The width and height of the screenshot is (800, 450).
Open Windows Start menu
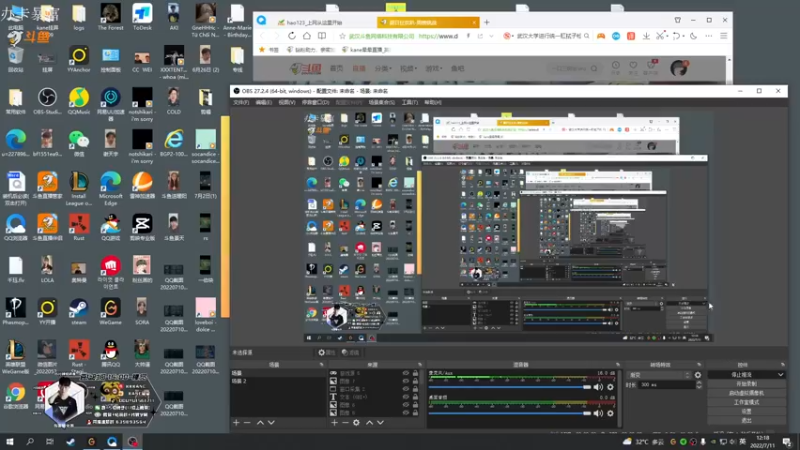click(x=10, y=441)
